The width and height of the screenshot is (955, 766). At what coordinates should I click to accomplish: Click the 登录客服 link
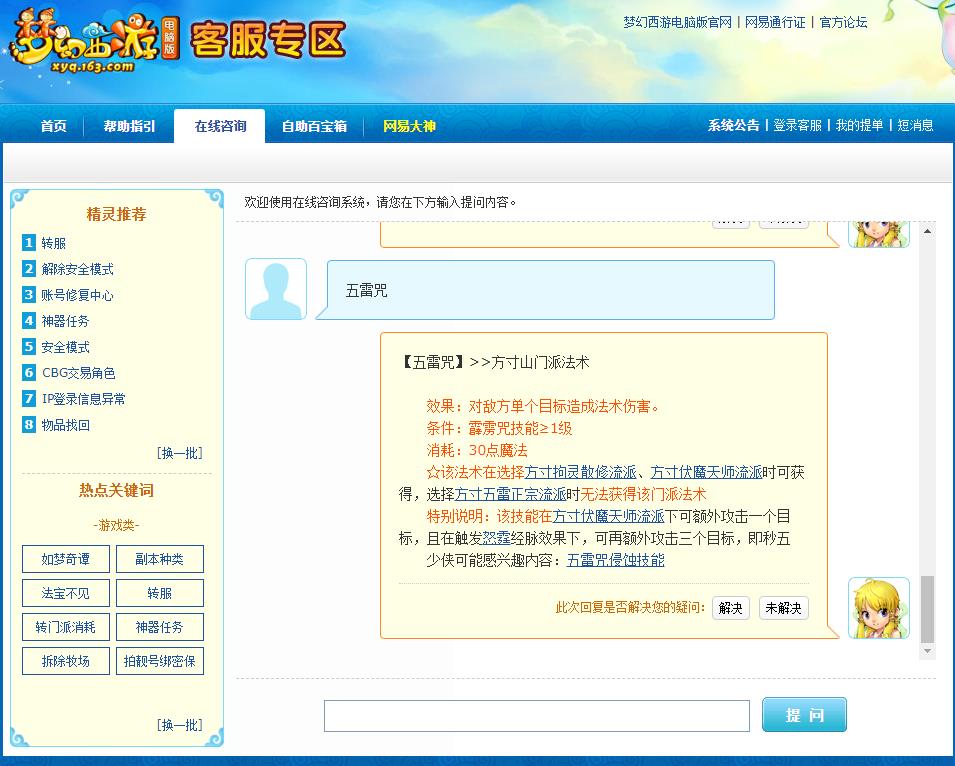point(797,125)
